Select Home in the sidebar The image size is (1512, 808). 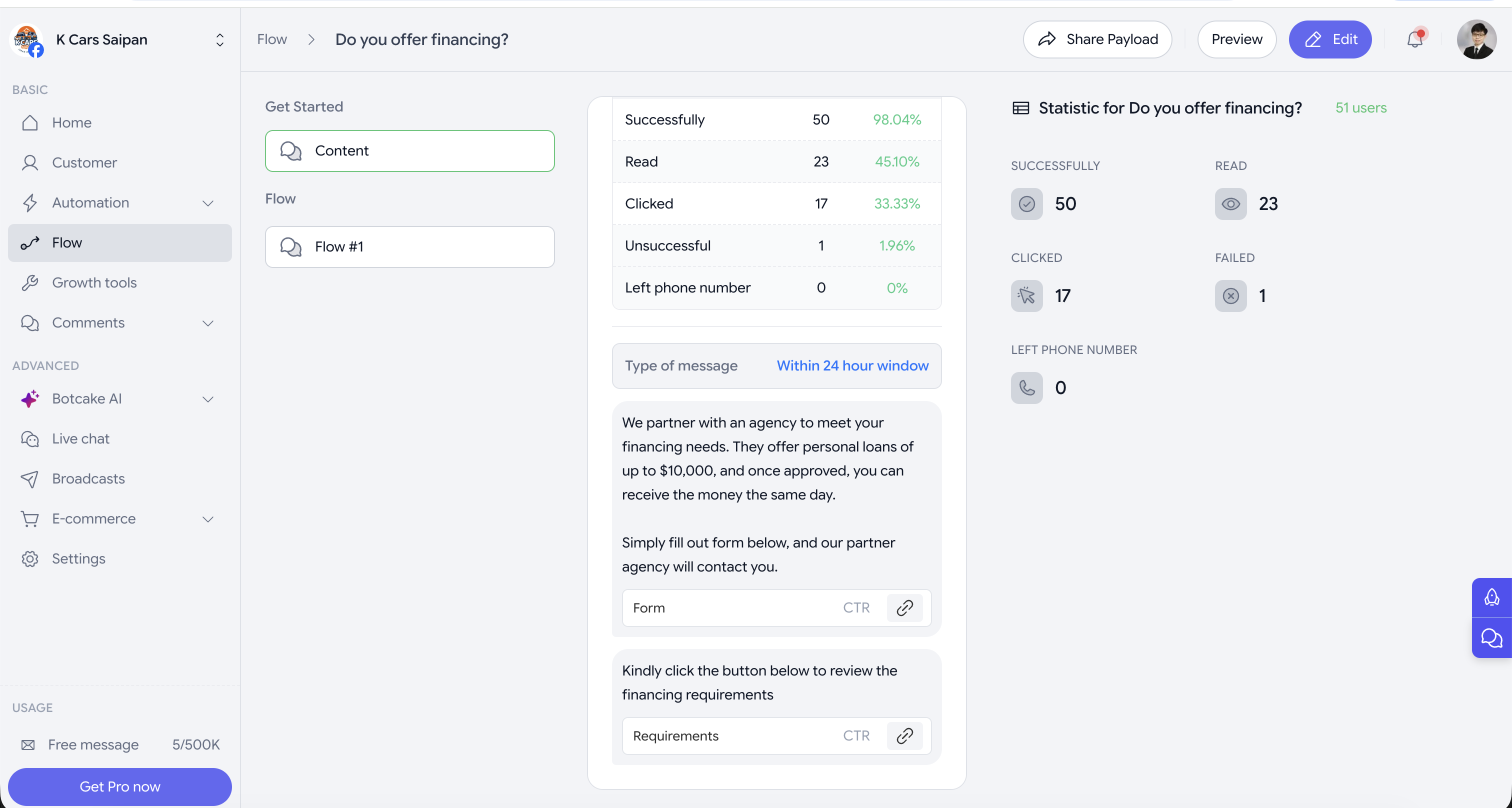tap(71, 122)
